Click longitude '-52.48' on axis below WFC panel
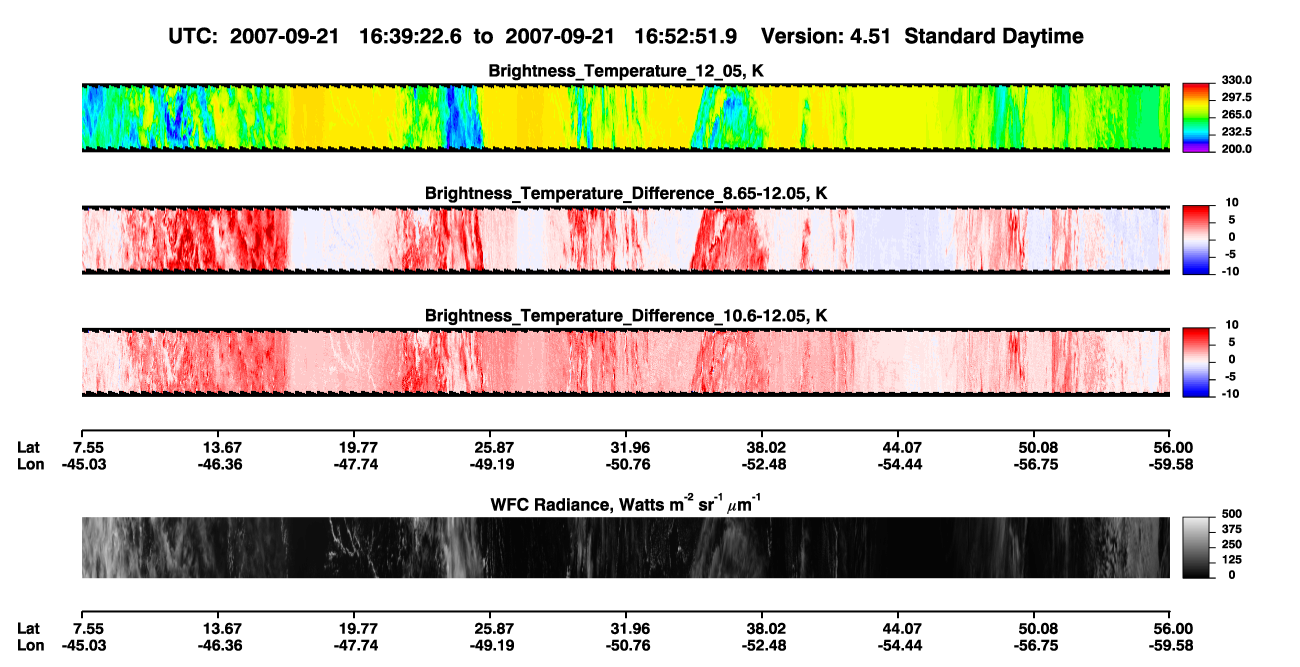 point(763,645)
